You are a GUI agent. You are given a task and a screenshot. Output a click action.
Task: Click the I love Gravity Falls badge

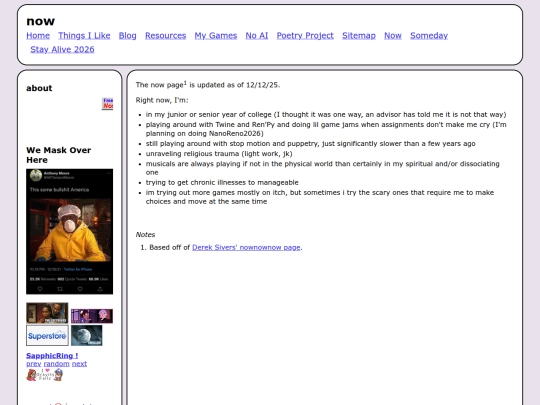pyautogui.click(x=45, y=374)
